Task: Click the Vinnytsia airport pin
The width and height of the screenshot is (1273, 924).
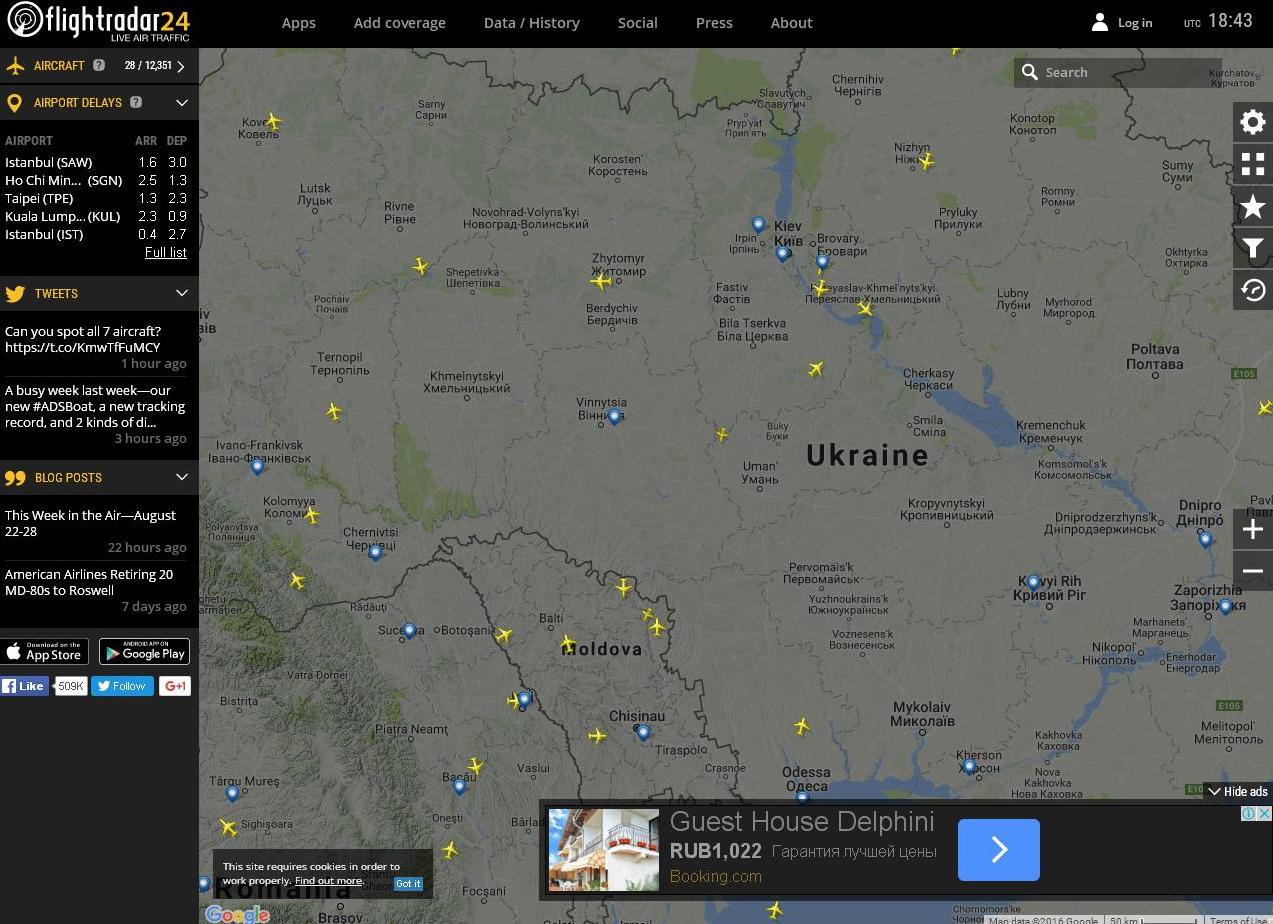Action: 614,417
